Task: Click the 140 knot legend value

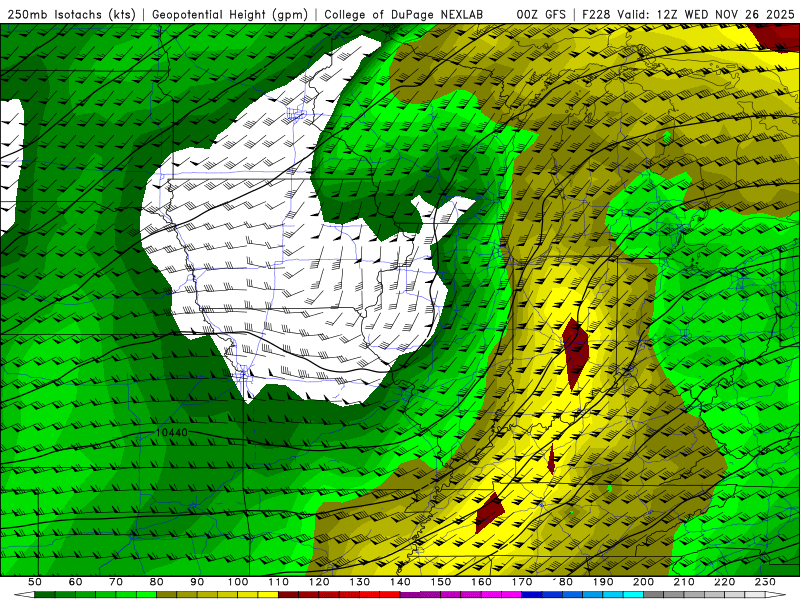Action: pyautogui.click(x=400, y=582)
